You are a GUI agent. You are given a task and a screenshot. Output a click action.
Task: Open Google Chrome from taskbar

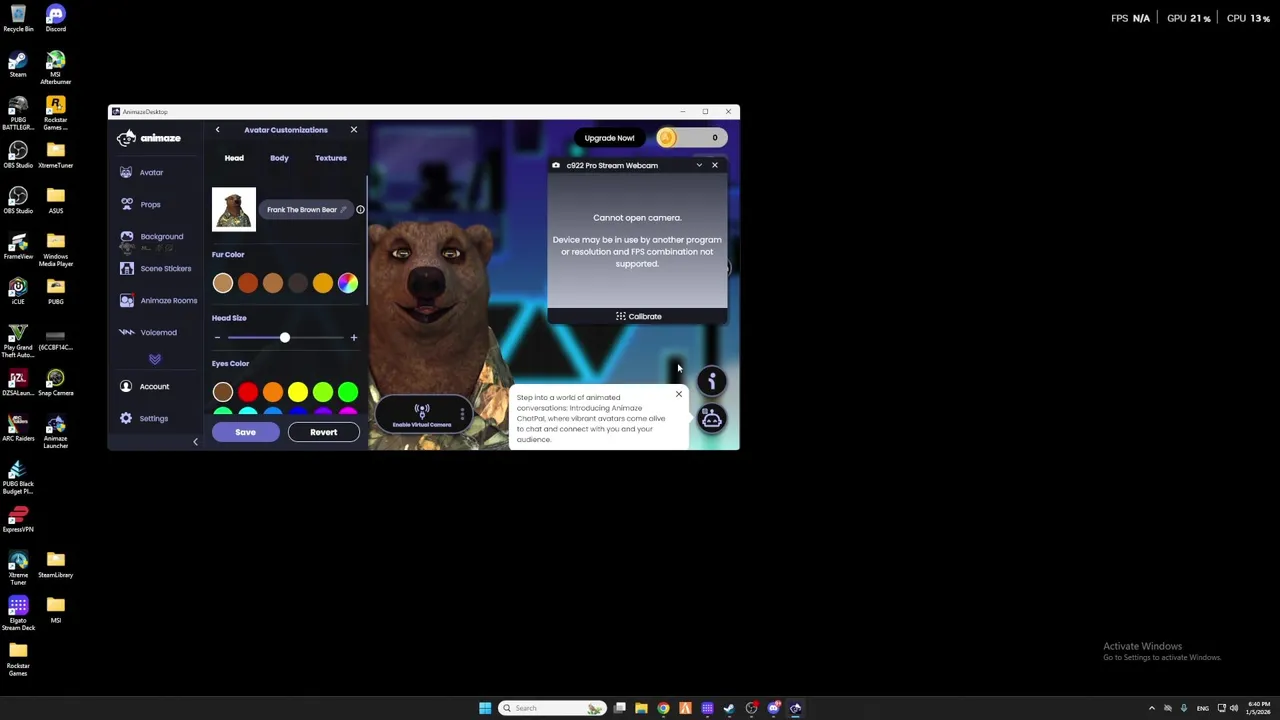coord(663,708)
